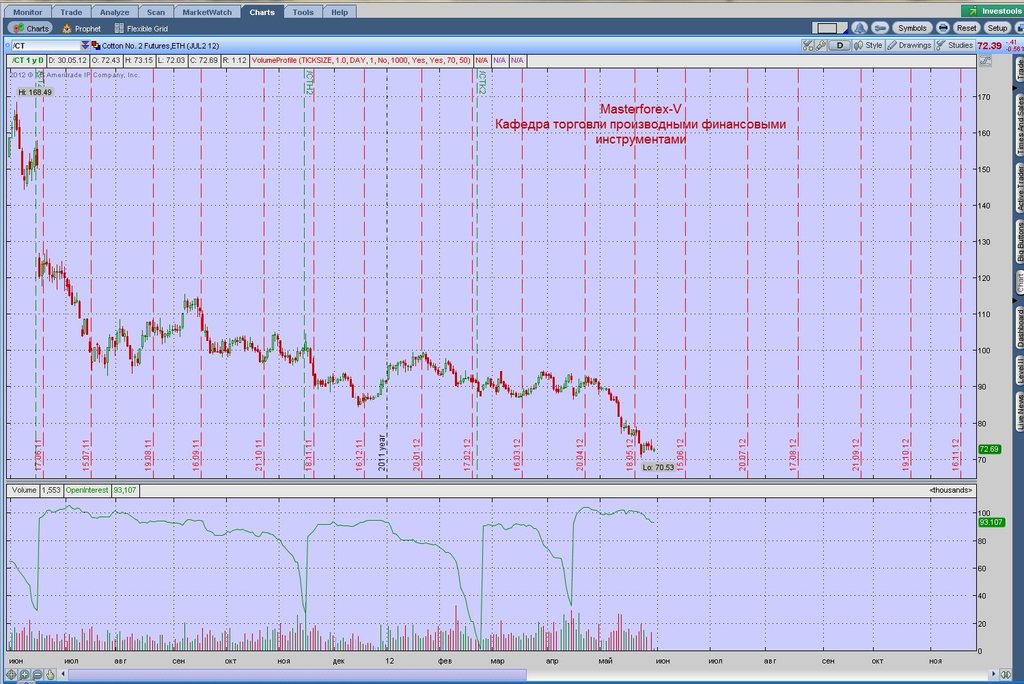Open the Studies menu
1024x684 pixels.
tap(955, 45)
